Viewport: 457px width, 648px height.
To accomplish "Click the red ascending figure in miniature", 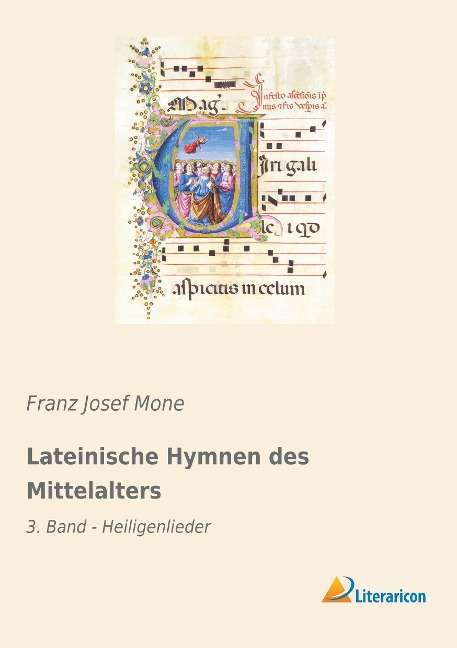I will (193, 145).
